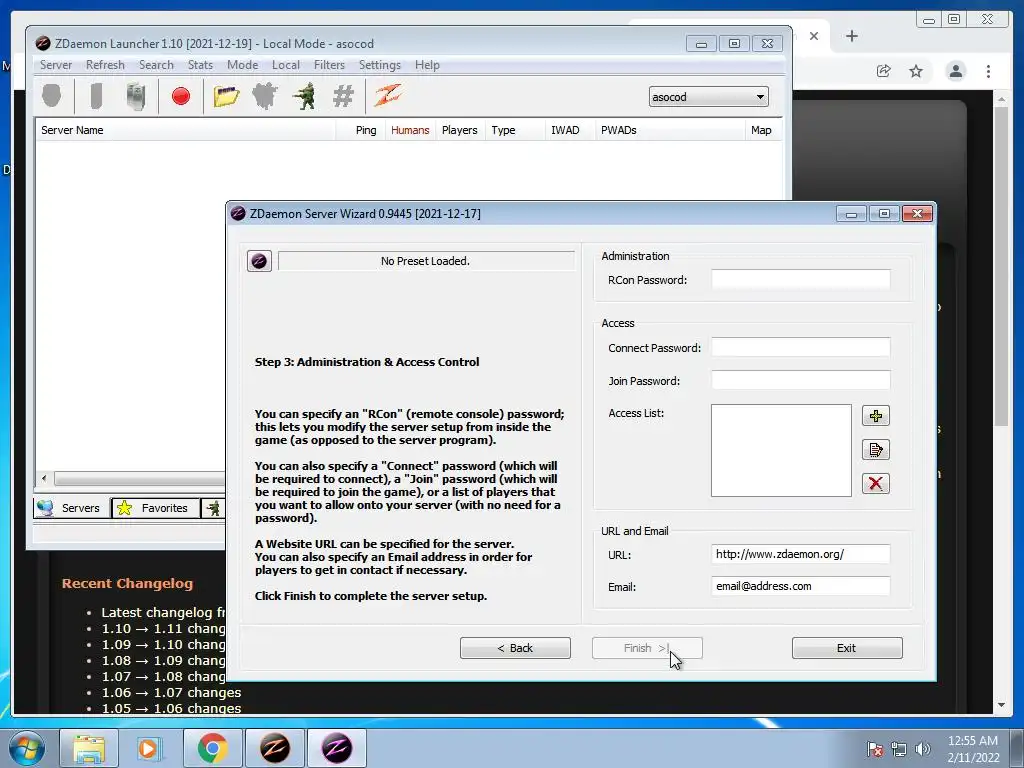Open the asocod profile dropdown
1024x768 pixels.
click(709, 97)
